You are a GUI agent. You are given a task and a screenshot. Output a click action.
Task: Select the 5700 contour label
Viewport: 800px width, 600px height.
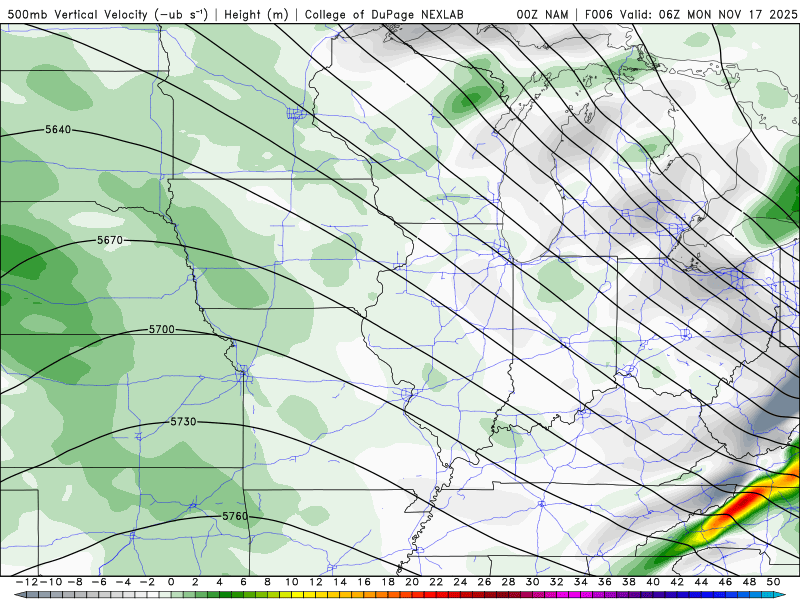(x=162, y=330)
